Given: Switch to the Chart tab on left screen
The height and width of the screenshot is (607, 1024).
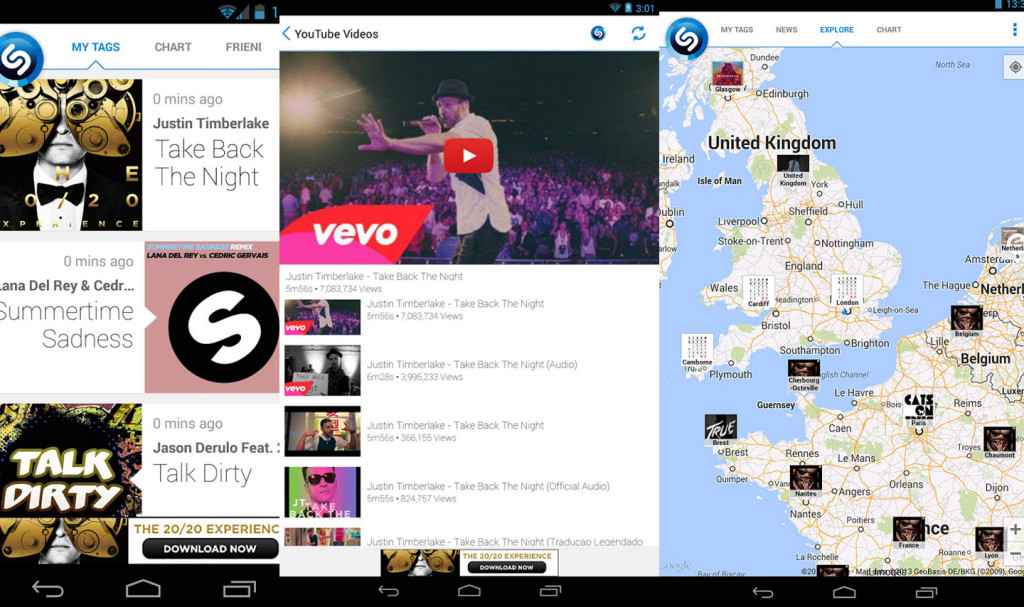Looking at the screenshot, I should pos(173,47).
